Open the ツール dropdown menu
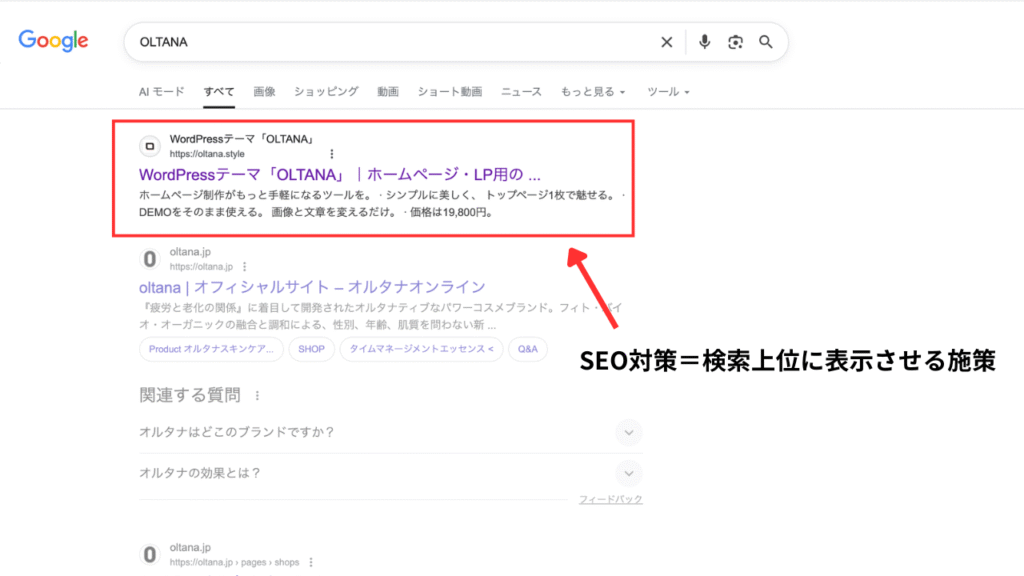 [x=668, y=92]
